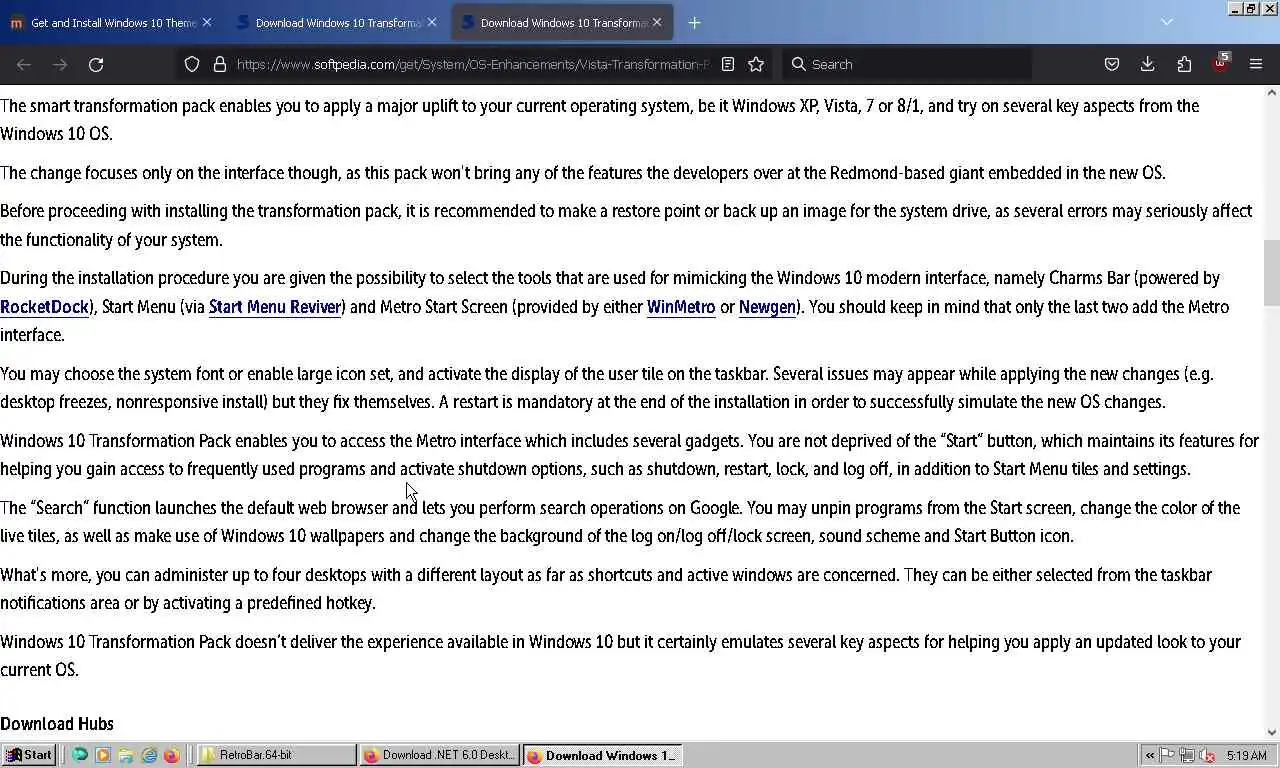Viewport: 1280px width, 768px height.
Task: Launch Internet Explorer from quick launch
Action: tap(149, 755)
